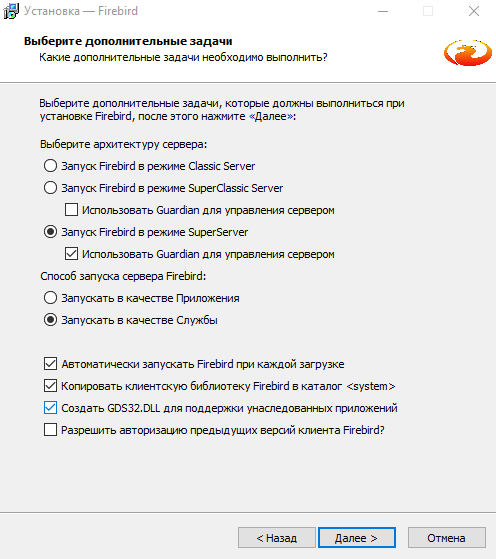Screen dimensions: 496x559
Task: Choose run as Приложения option
Action: 50,298
